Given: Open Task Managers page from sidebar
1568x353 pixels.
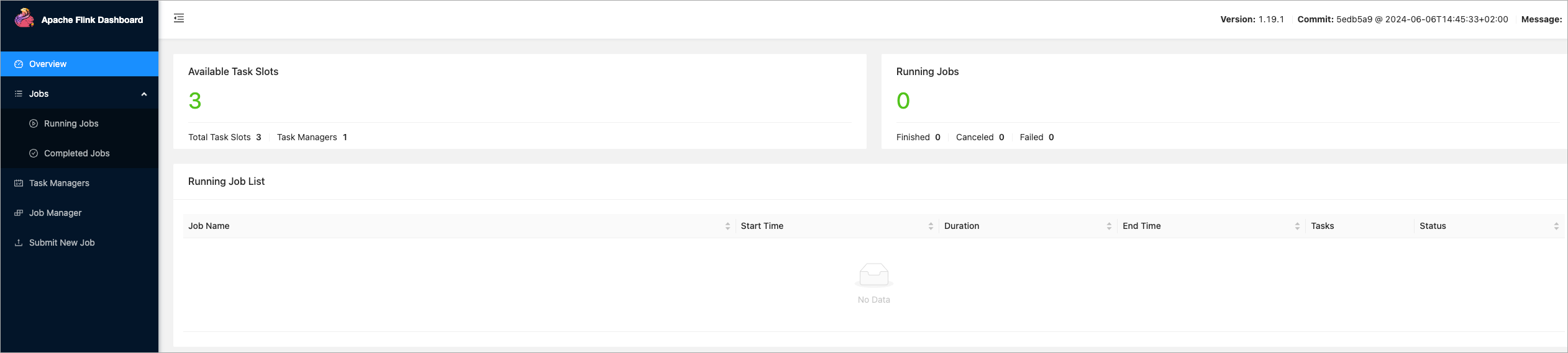Looking at the screenshot, I should click(80, 183).
